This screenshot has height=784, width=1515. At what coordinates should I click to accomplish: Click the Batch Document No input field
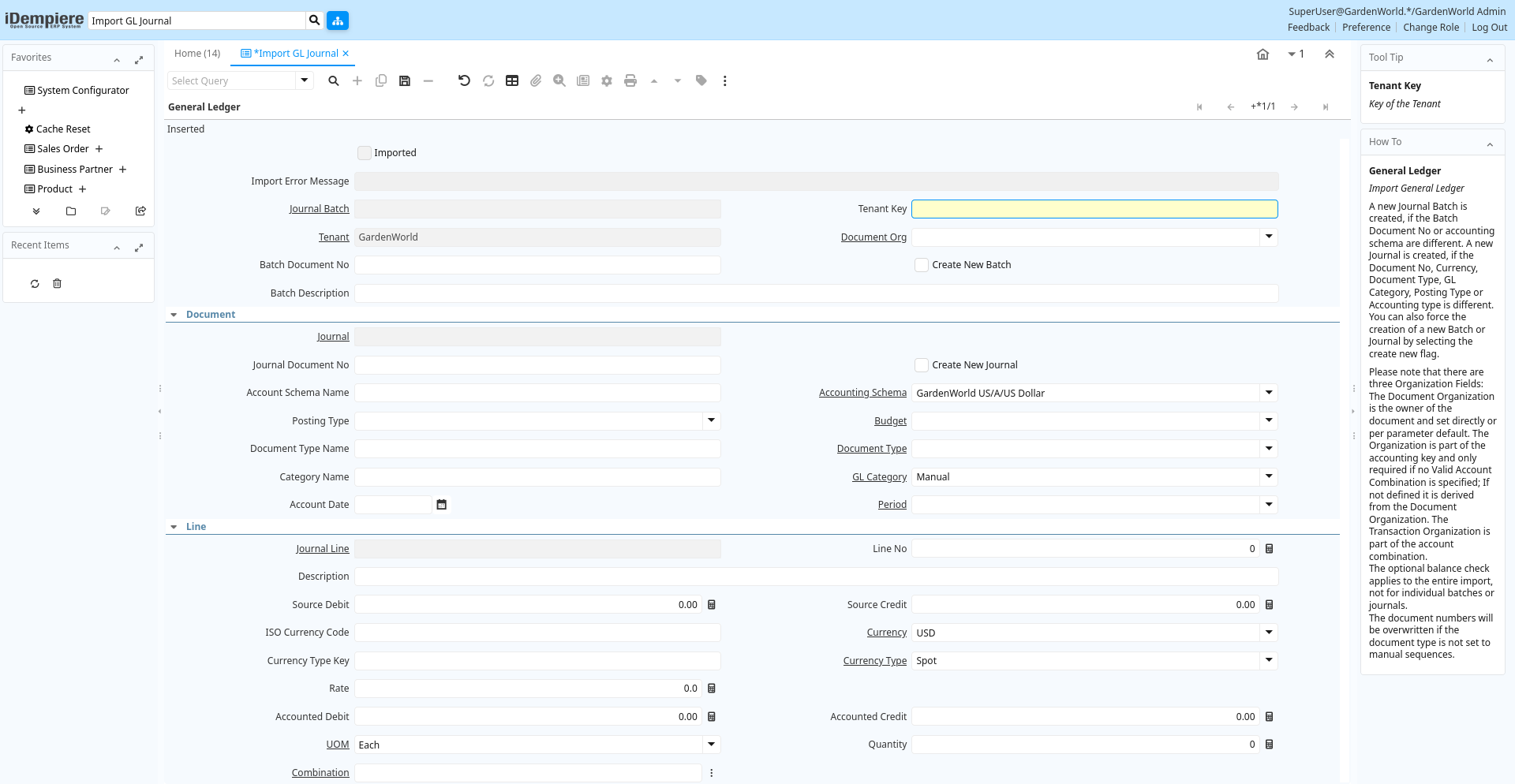click(x=537, y=265)
